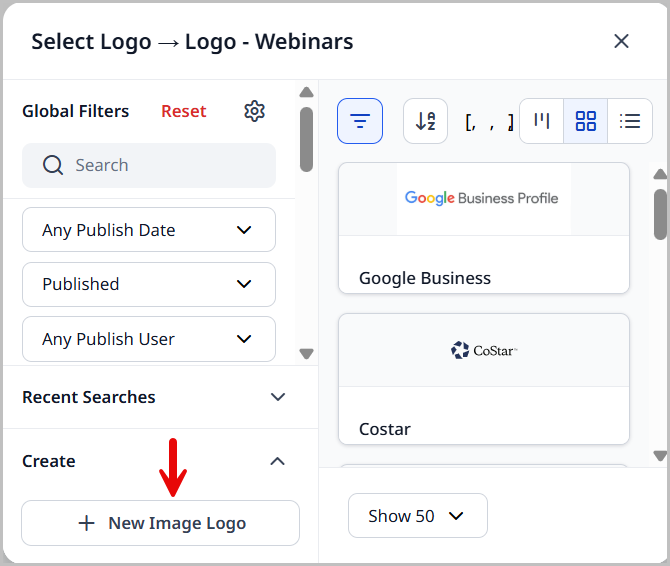Open the Any Publish Date dropdown
670x566 pixels.
149,230
